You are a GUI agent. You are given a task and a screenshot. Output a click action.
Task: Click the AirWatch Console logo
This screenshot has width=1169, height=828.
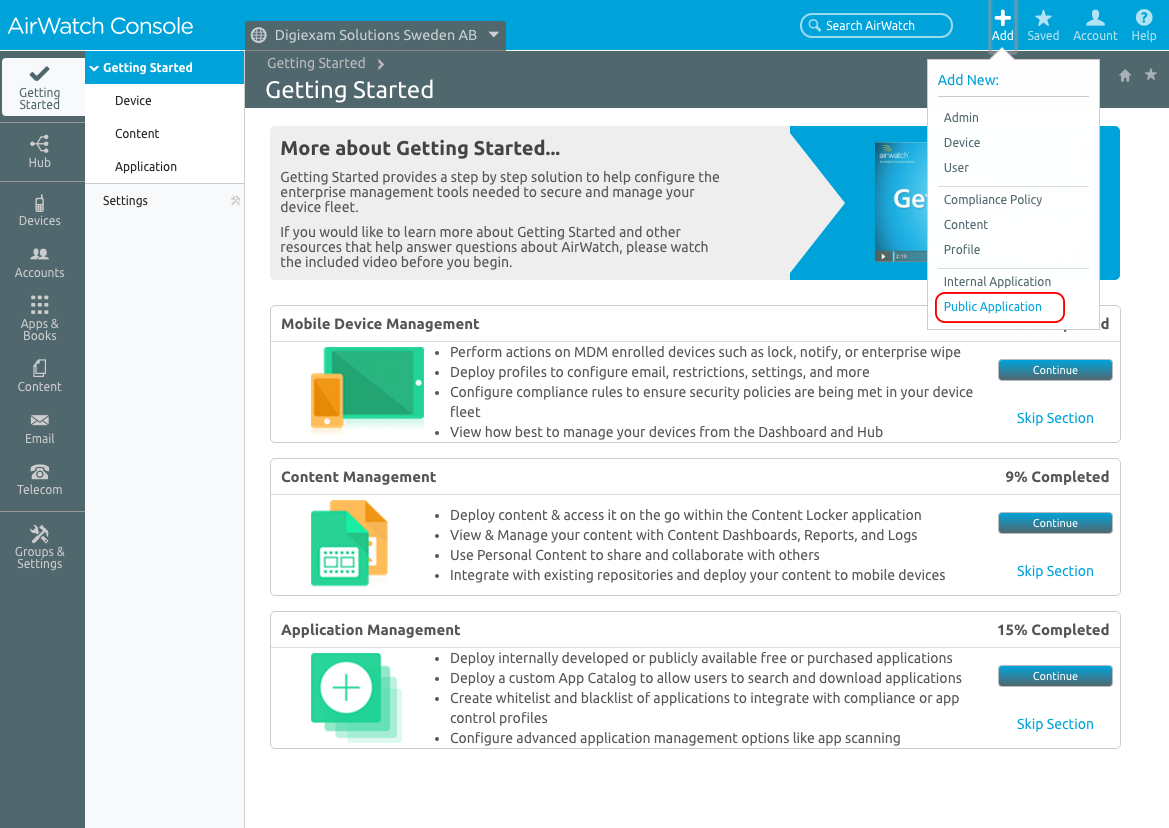point(101,26)
